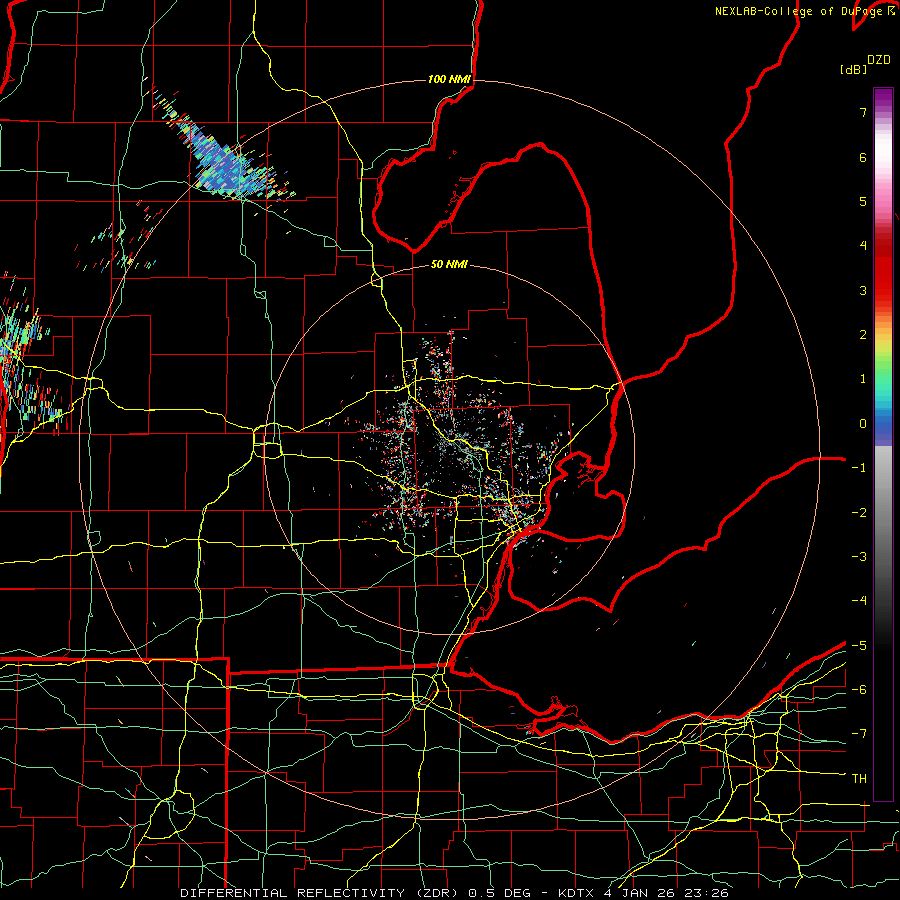This screenshot has width=900, height=900.
Task: Click the TH threshold label on scale
Action: coord(859,779)
